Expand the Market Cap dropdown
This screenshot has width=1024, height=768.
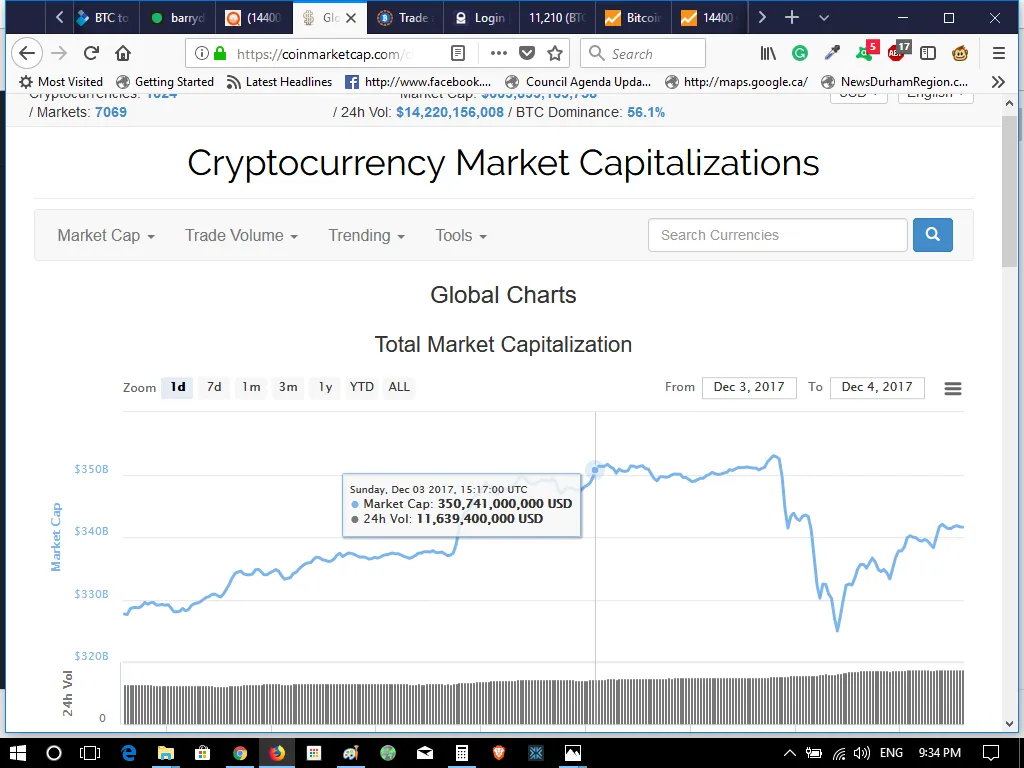pyautogui.click(x=106, y=236)
